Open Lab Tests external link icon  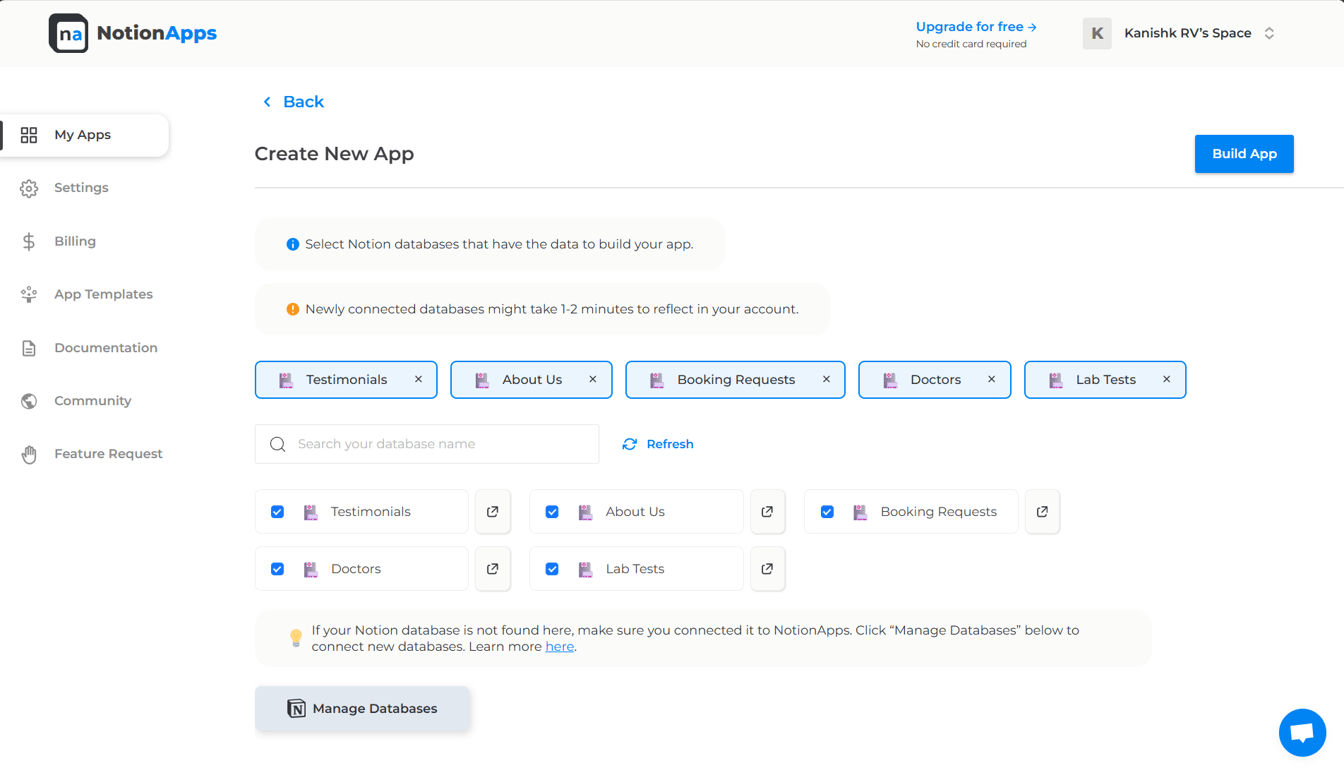[767, 569]
